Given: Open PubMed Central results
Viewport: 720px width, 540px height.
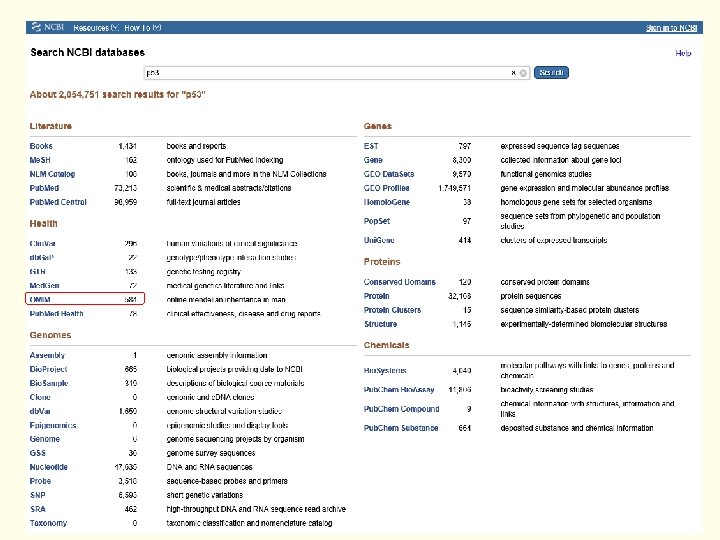Looking at the screenshot, I should pos(58,202).
